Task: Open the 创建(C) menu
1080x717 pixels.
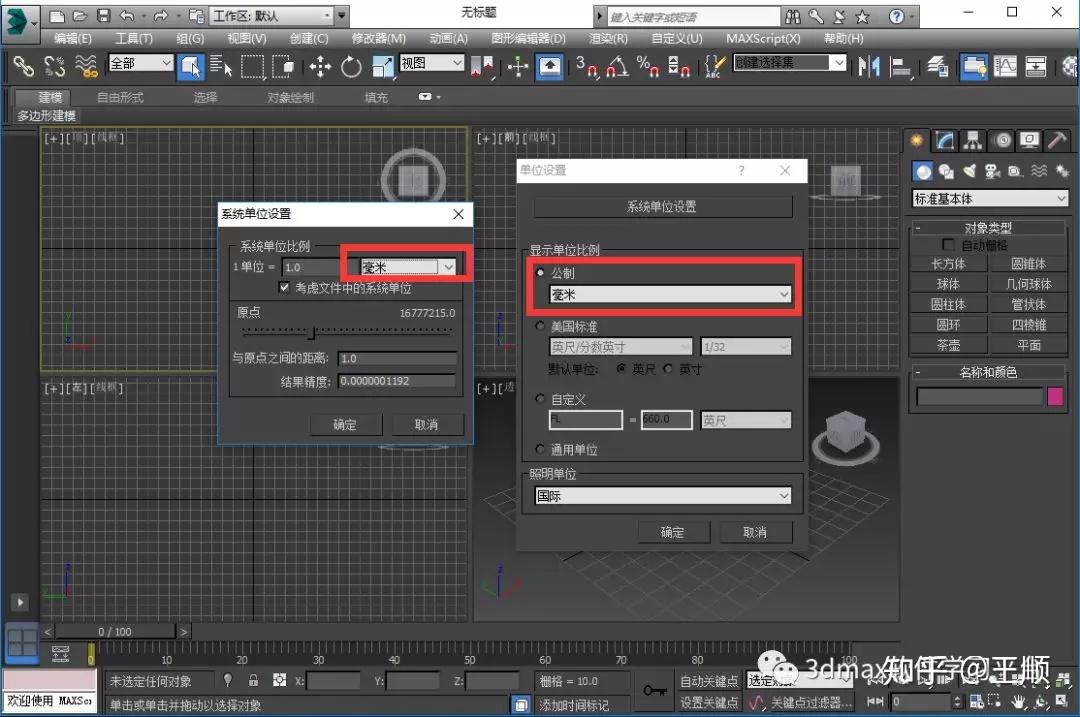Action: point(309,39)
